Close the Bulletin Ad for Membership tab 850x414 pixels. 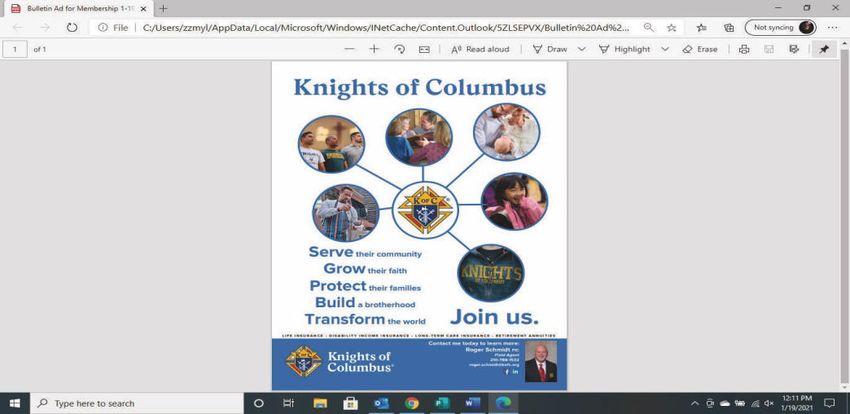[143, 9]
